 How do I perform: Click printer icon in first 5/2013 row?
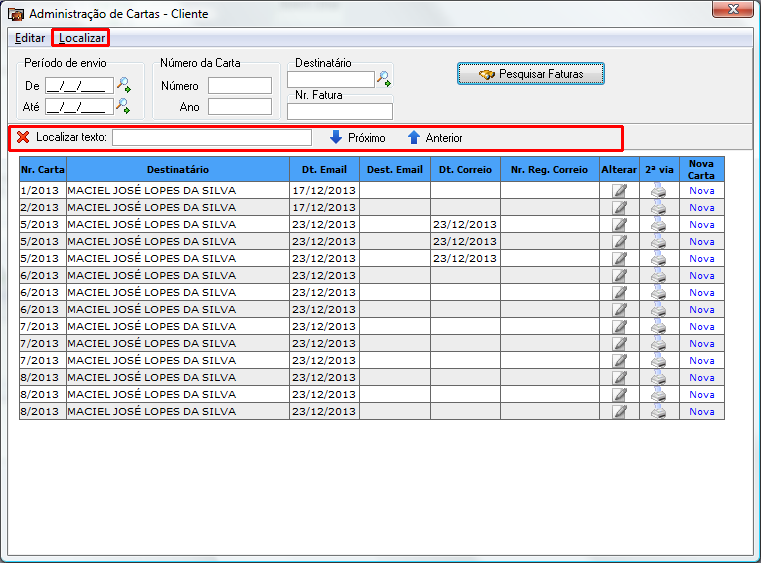tap(659, 224)
